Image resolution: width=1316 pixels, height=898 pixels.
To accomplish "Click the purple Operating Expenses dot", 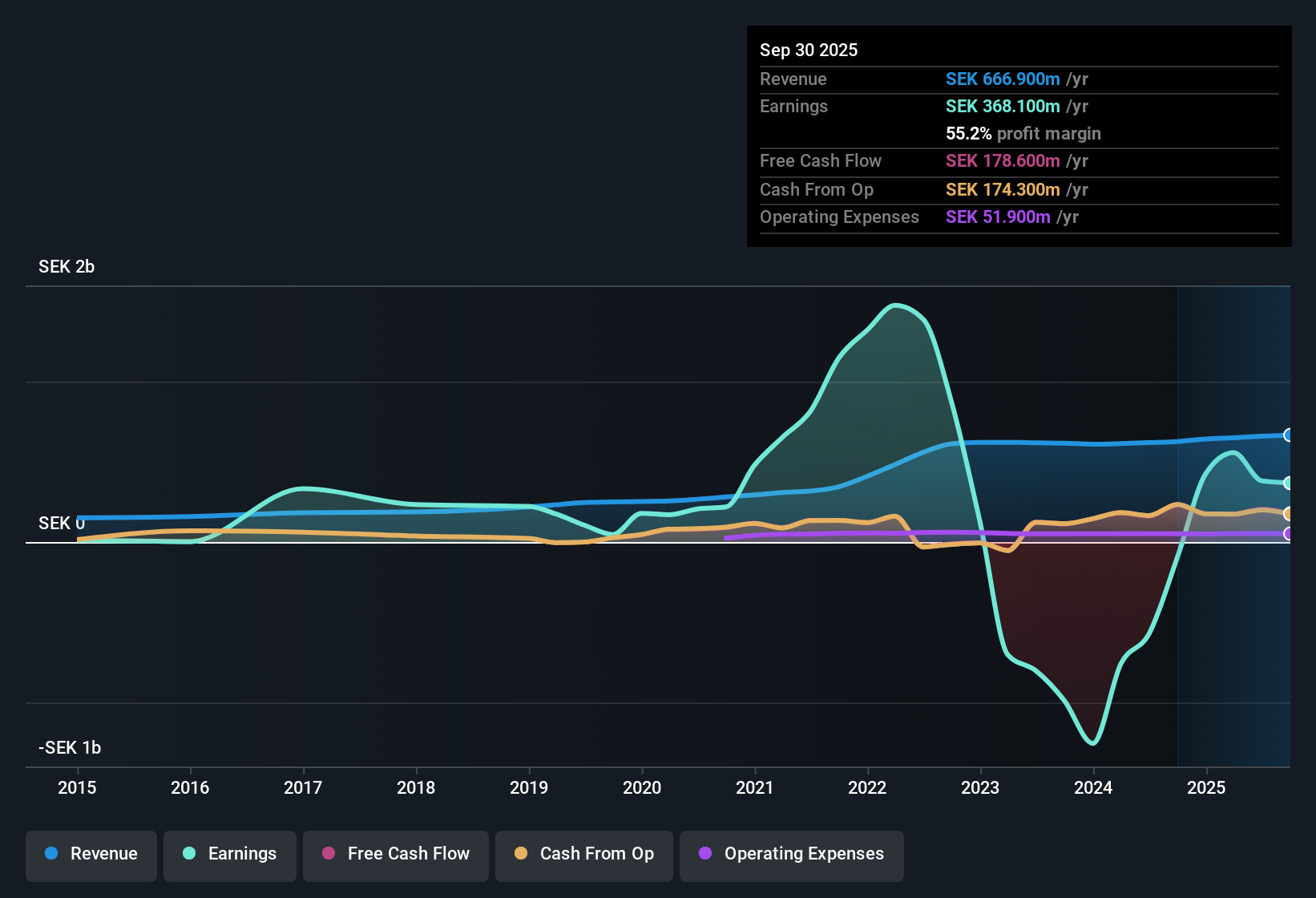I will (x=705, y=853).
